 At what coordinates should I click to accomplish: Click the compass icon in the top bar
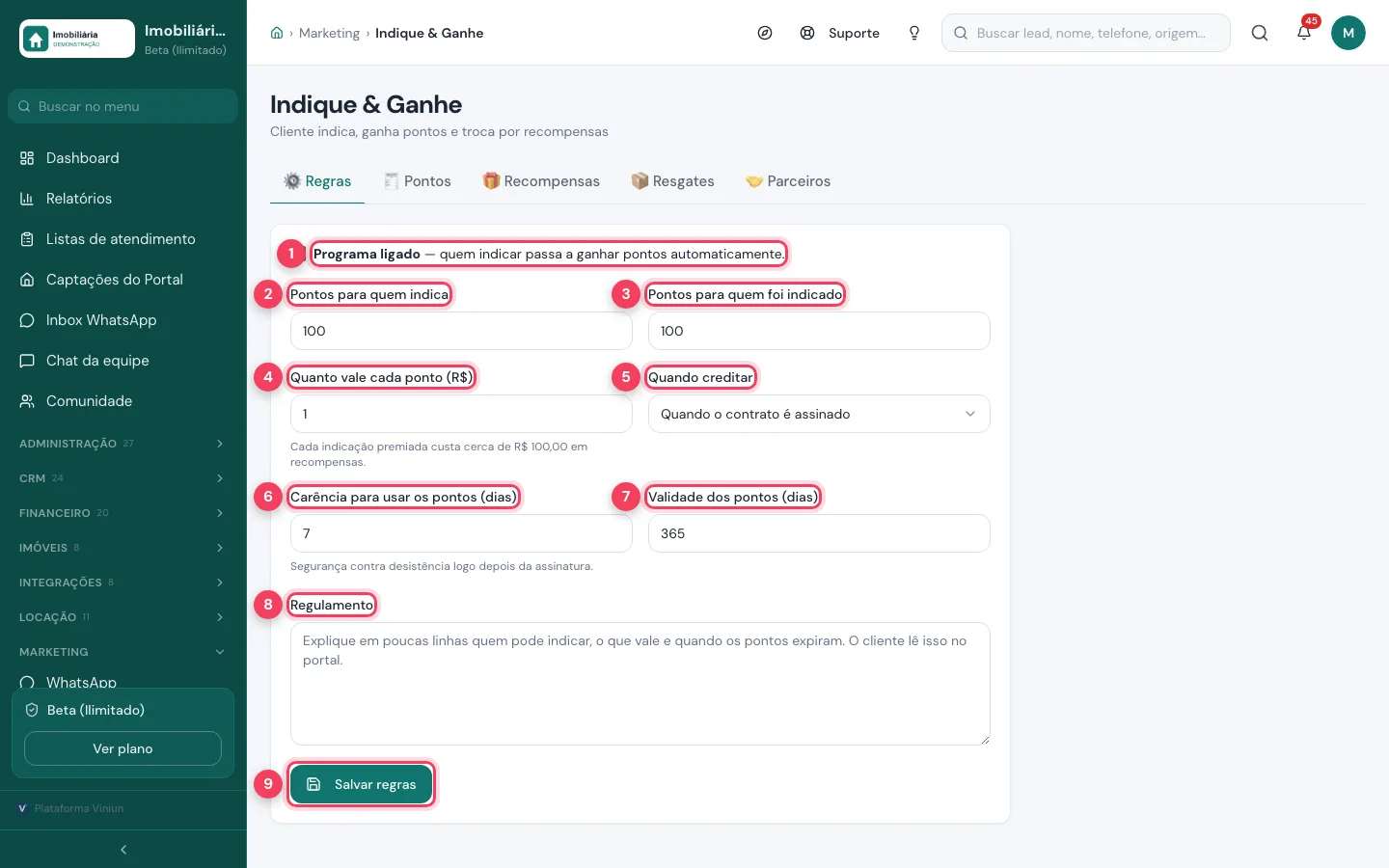765,33
